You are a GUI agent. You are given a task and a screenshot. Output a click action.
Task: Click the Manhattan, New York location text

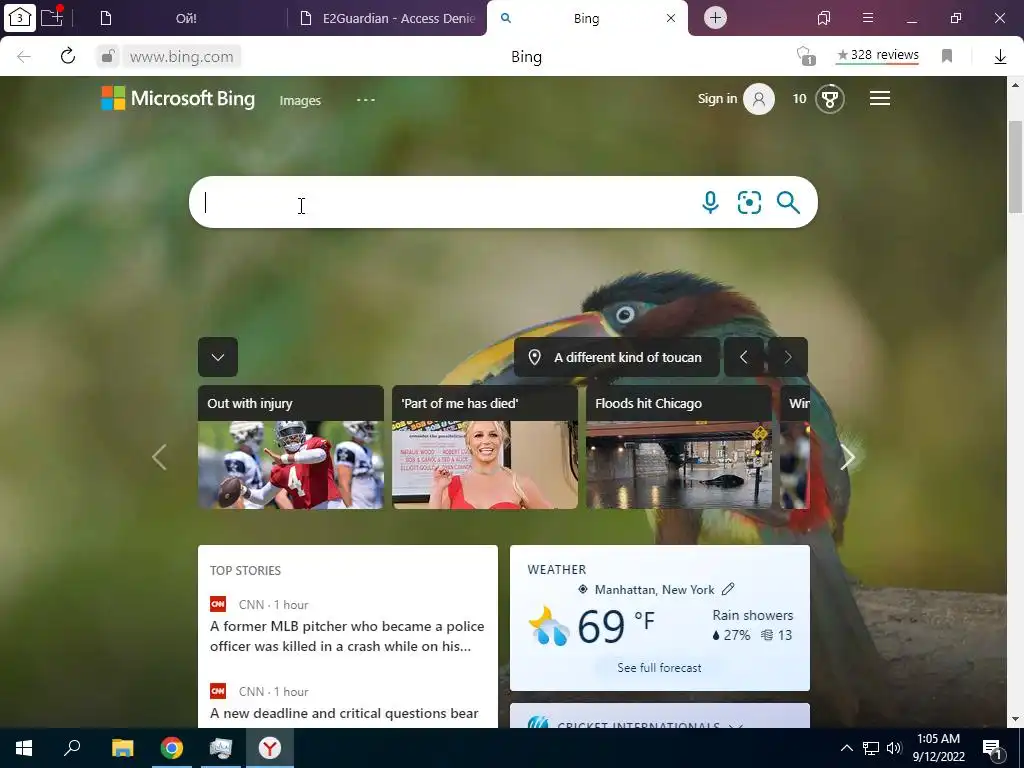coord(654,590)
